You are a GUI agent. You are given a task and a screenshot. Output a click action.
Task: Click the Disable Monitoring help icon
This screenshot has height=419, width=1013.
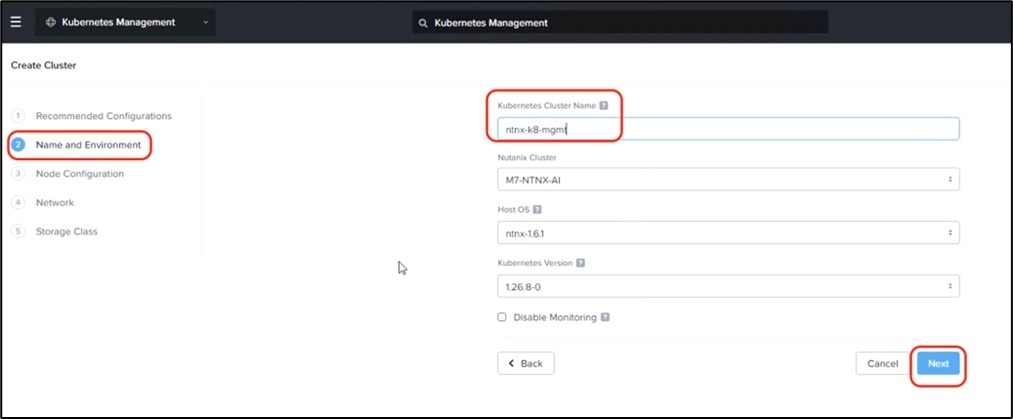click(x=605, y=318)
